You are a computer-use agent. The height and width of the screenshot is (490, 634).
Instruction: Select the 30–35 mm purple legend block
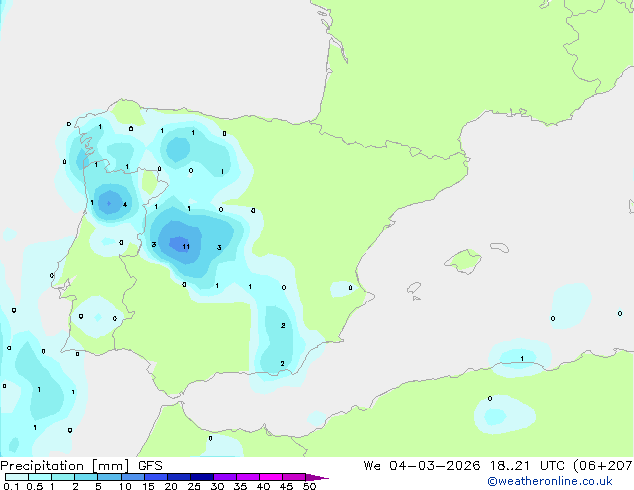[225, 477]
